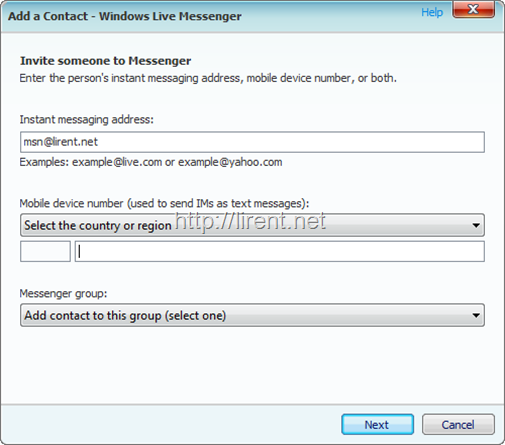Open the Add contact to this group dropdown
The image size is (505, 445).
252,315
